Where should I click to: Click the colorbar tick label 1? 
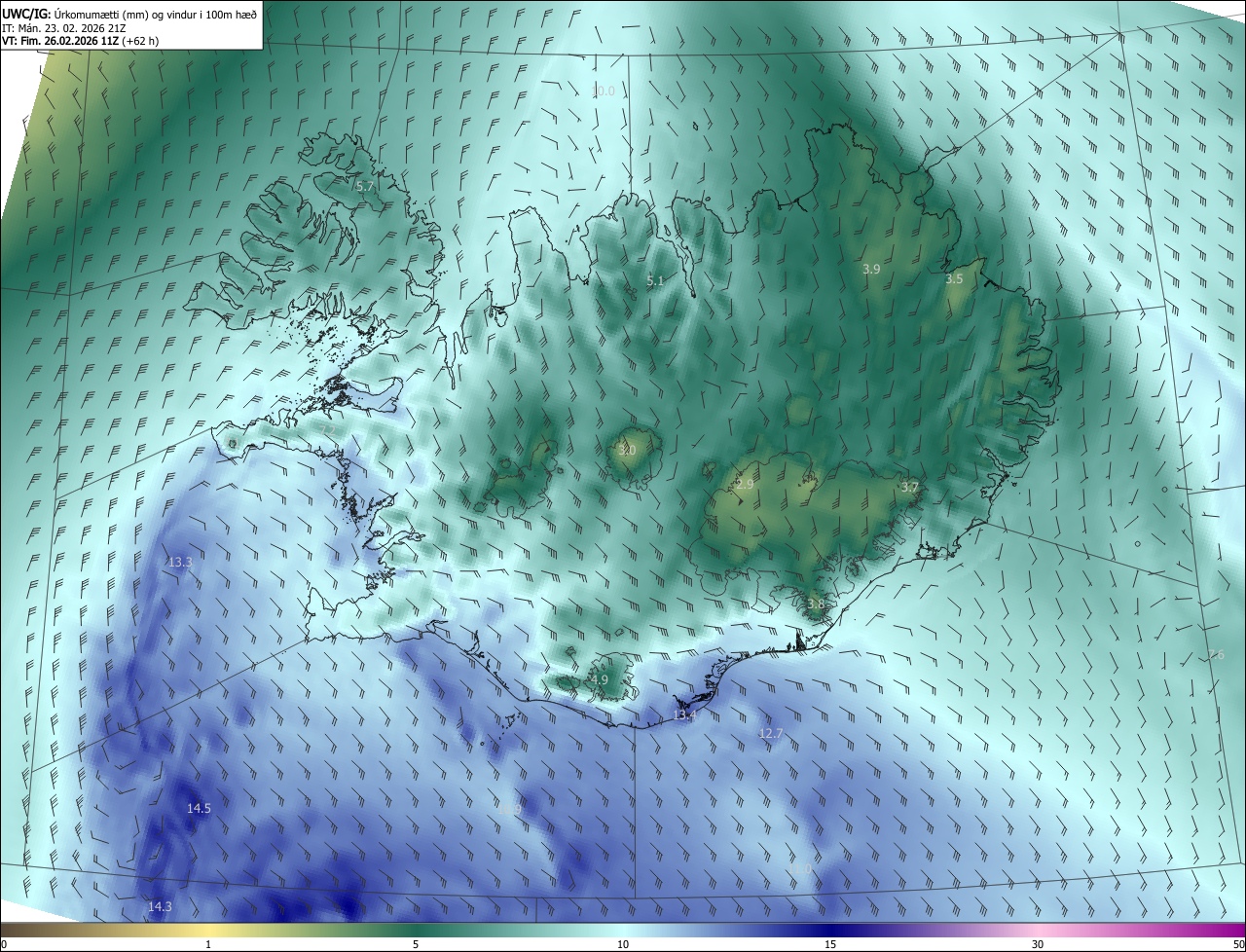point(208,944)
